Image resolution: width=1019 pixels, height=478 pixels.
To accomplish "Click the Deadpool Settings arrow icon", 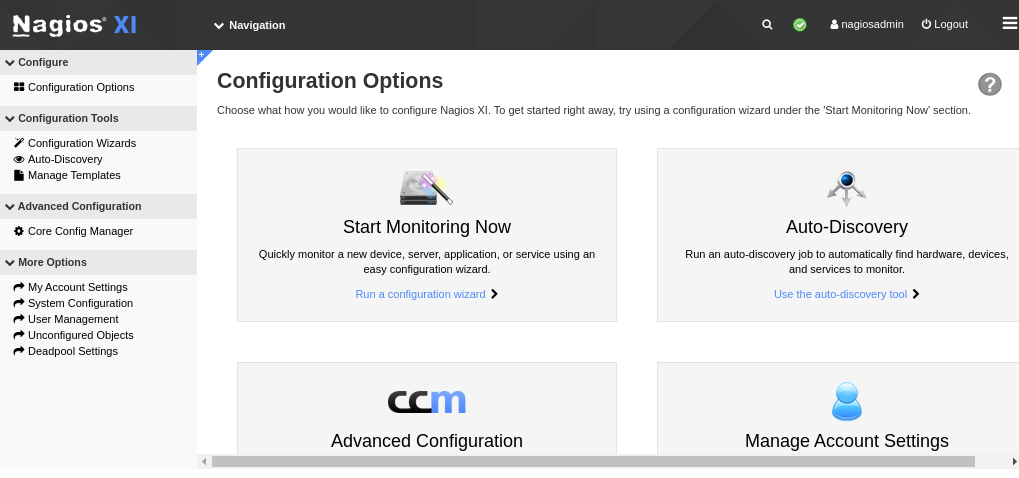I will pos(19,351).
